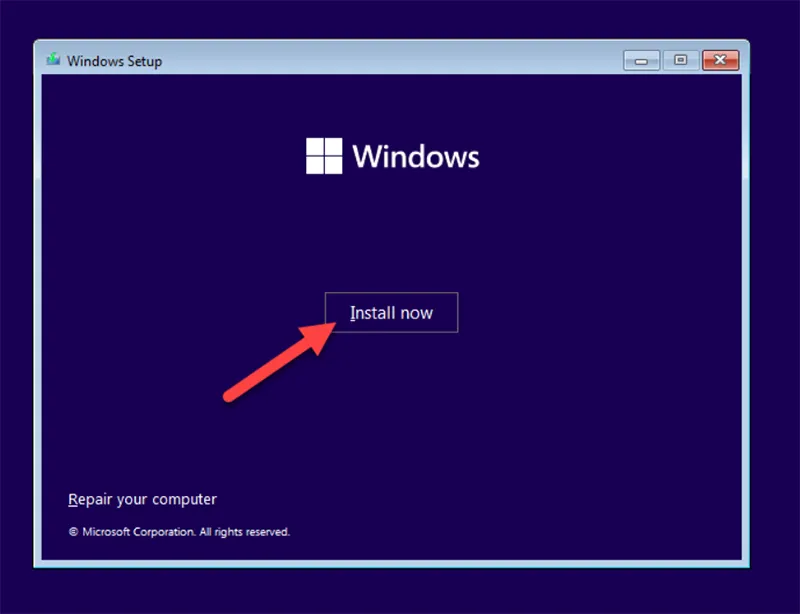Click the top-left pane of the Windows logo

[315, 147]
